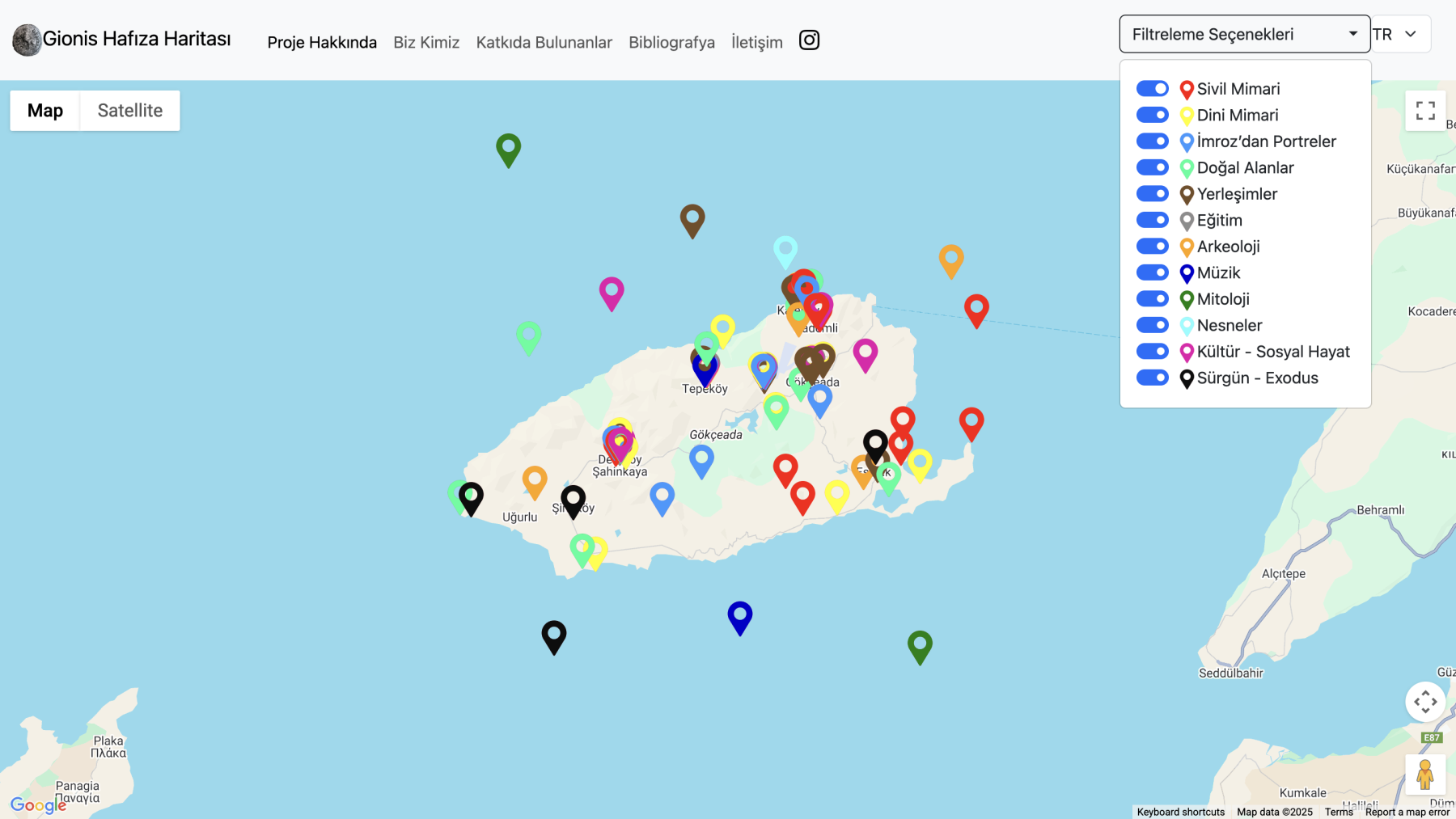Image resolution: width=1456 pixels, height=819 pixels.
Task: Toggle the Müzik category switch
Action: (x=1152, y=272)
